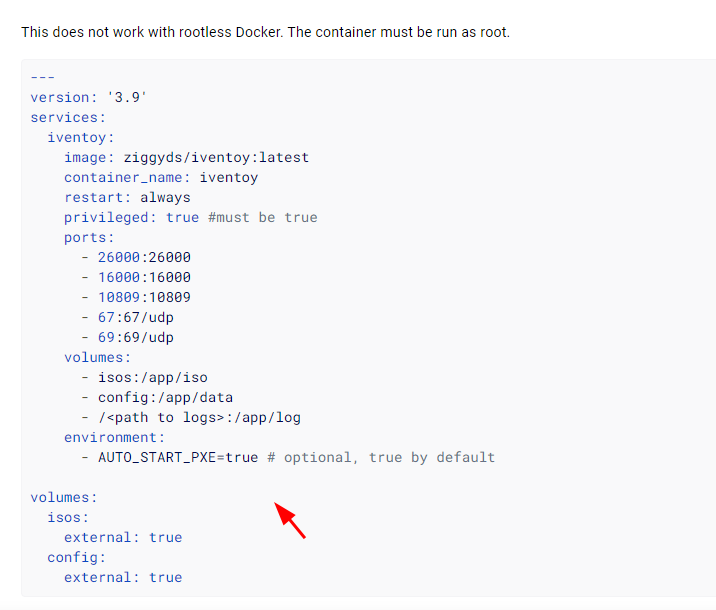Click the version '3.9' line

point(89,97)
